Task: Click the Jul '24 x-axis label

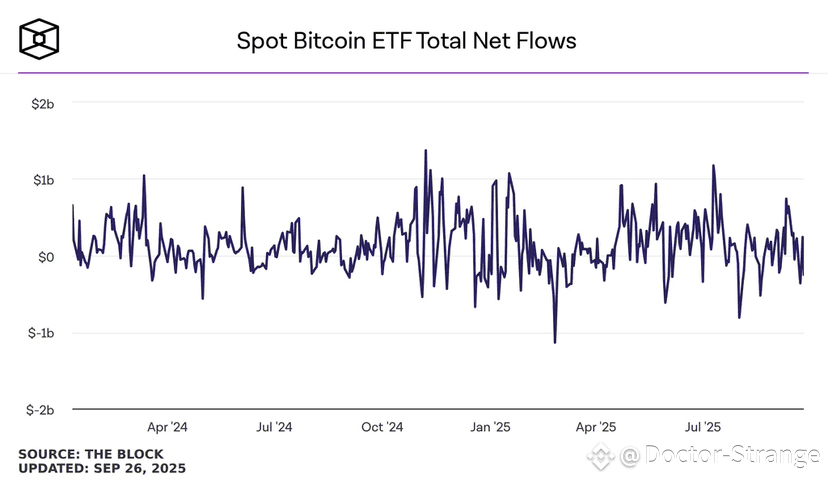Action: [274, 427]
